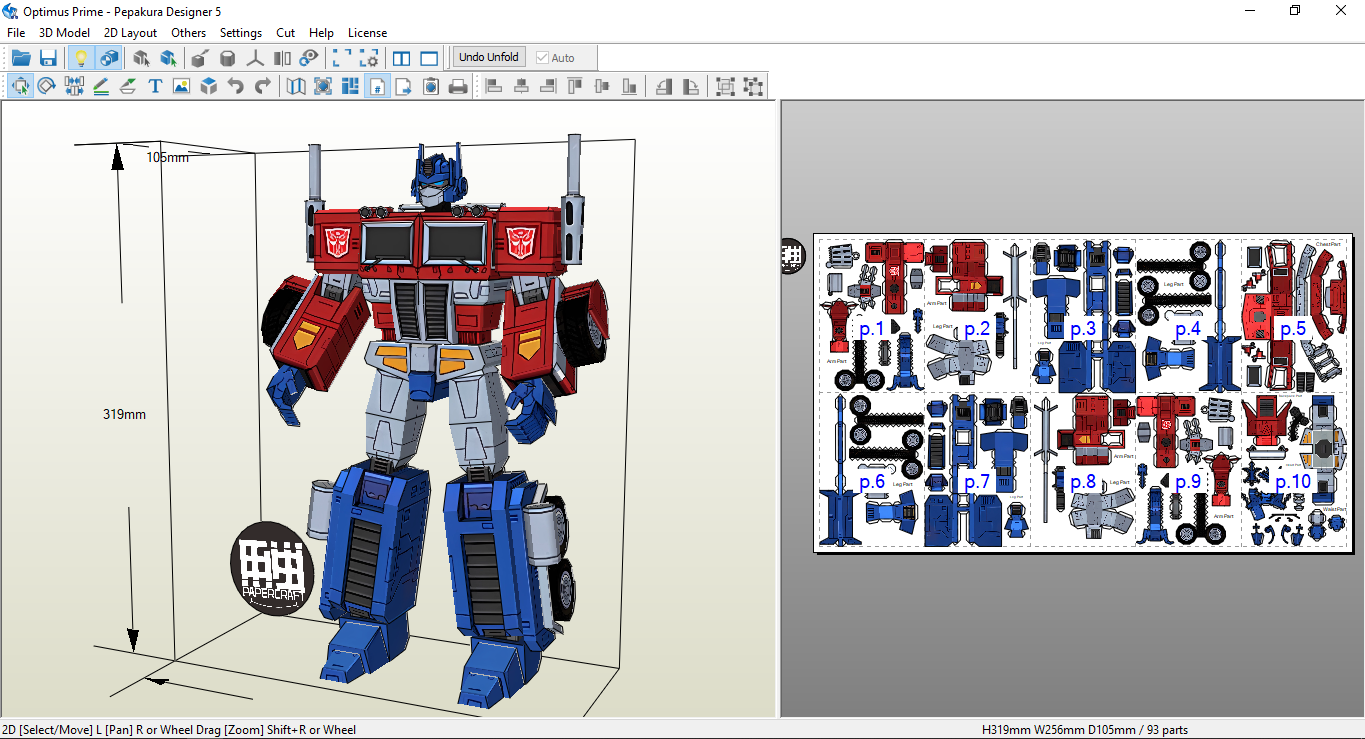1365x739 pixels.
Task: Toggle the texture display cube button
Action: pos(108,58)
